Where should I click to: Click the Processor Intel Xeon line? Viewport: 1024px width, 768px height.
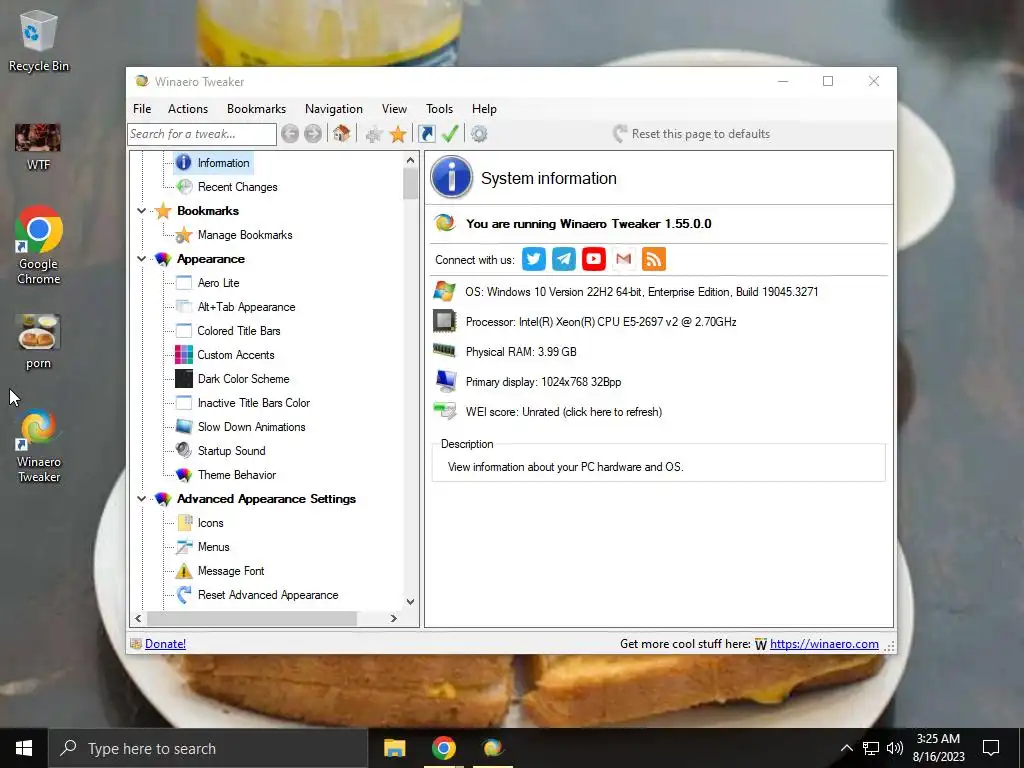point(601,322)
